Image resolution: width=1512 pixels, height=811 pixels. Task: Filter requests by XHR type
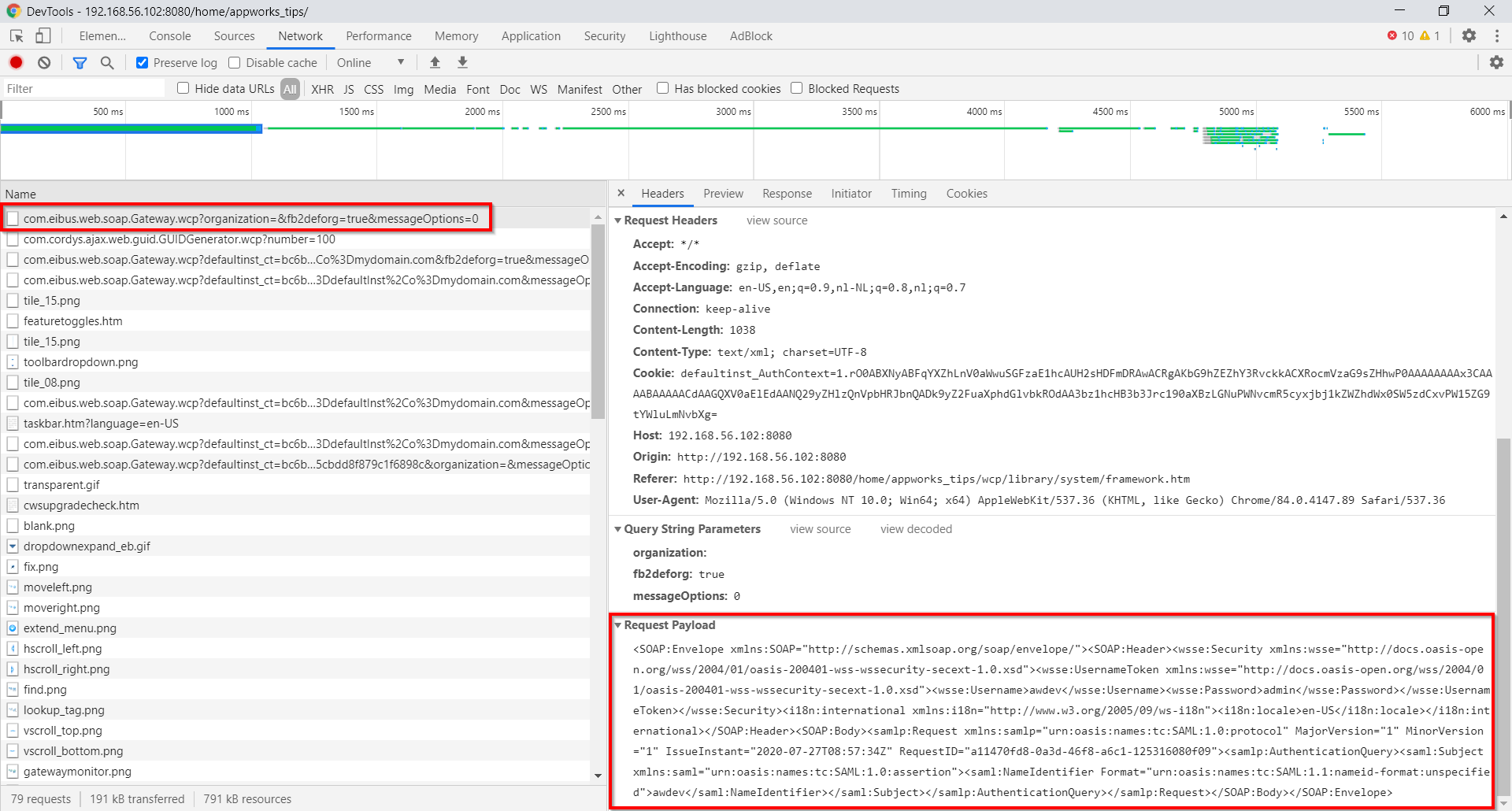pos(322,89)
